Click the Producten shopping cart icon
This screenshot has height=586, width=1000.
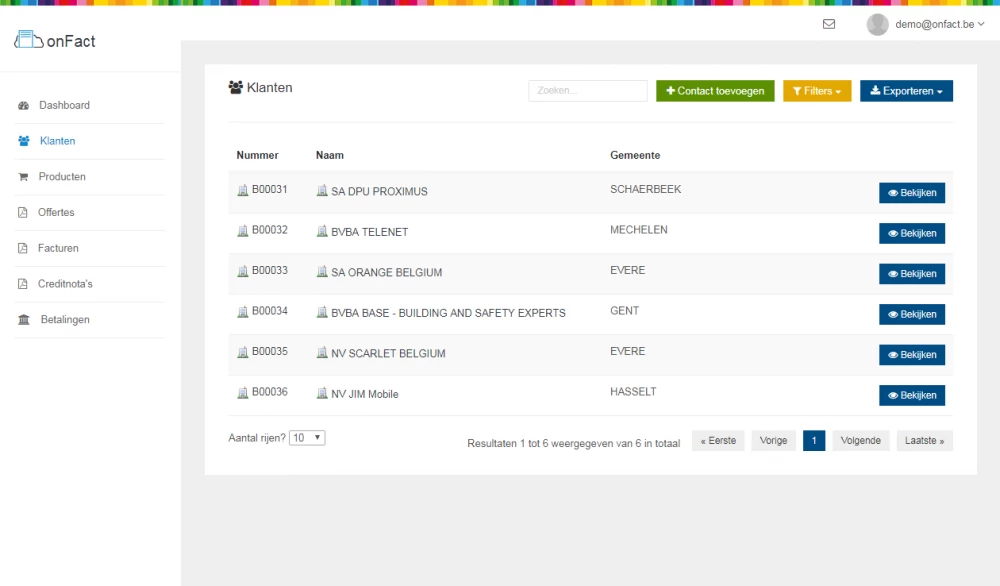coord(24,177)
